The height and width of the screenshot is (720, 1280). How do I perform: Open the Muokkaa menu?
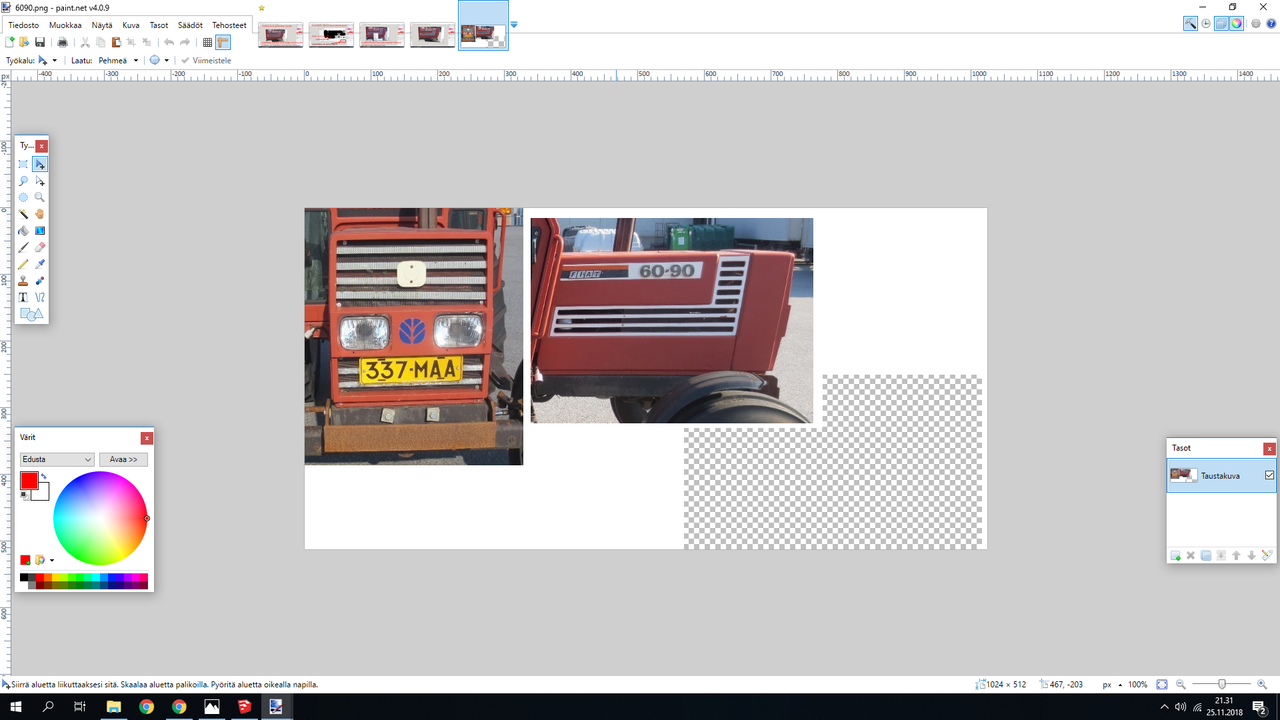[65, 25]
